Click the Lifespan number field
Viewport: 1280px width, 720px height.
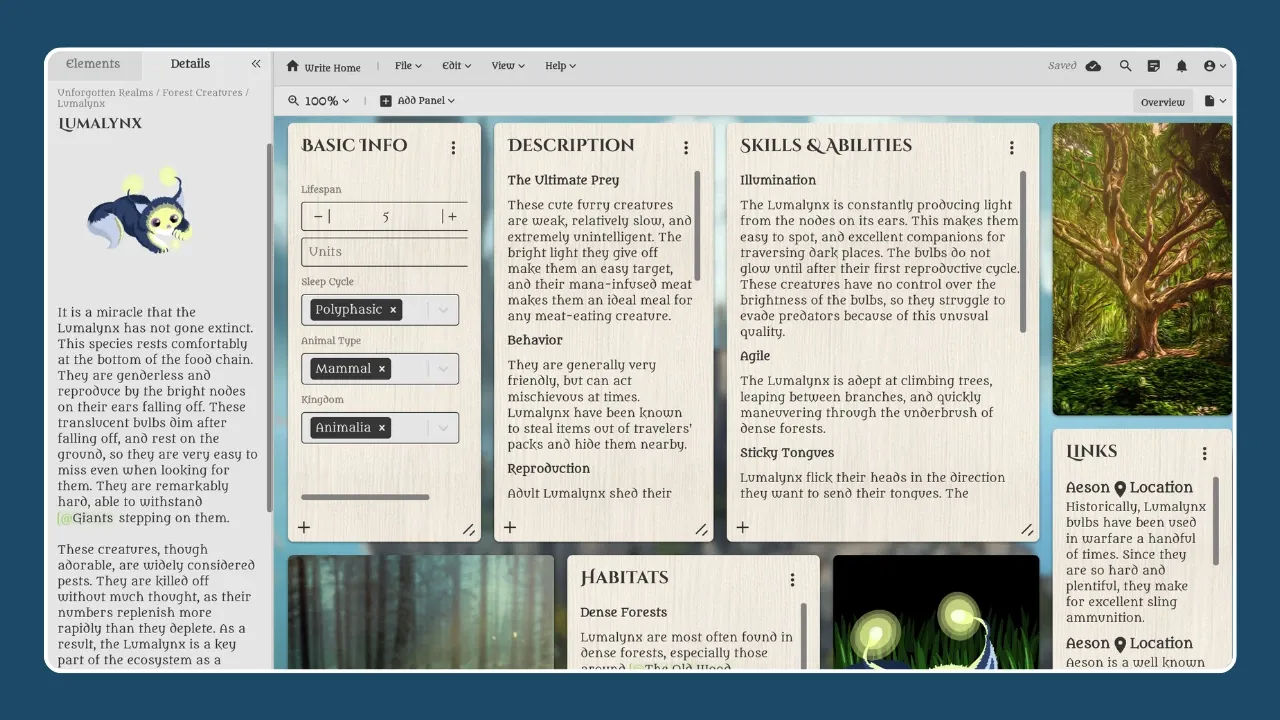pyautogui.click(x=385, y=216)
